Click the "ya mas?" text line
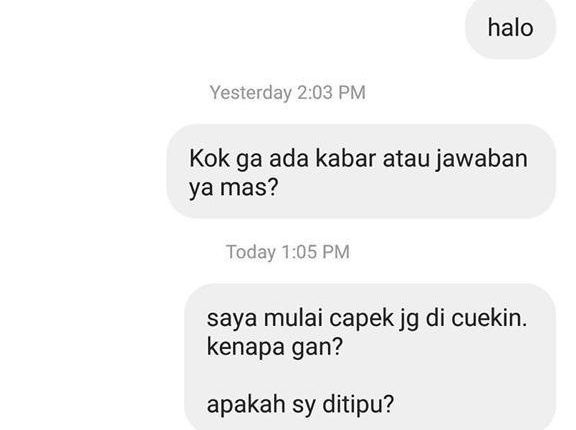The image size is (576, 430). (234, 188)
